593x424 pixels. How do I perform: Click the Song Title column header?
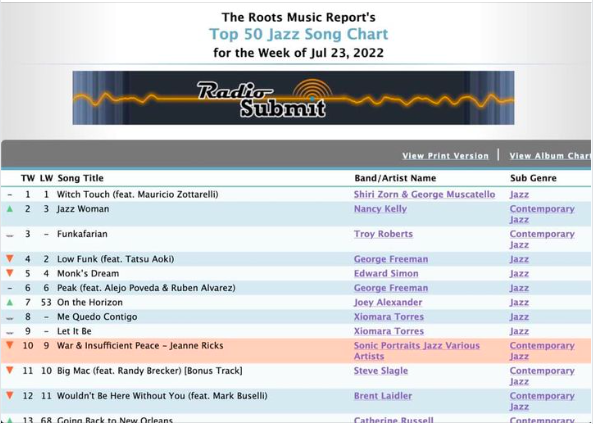tap(80, 178)
